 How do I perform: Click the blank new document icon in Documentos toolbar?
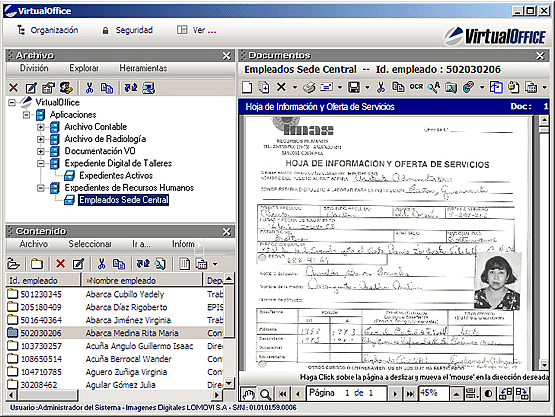point(247,87)
